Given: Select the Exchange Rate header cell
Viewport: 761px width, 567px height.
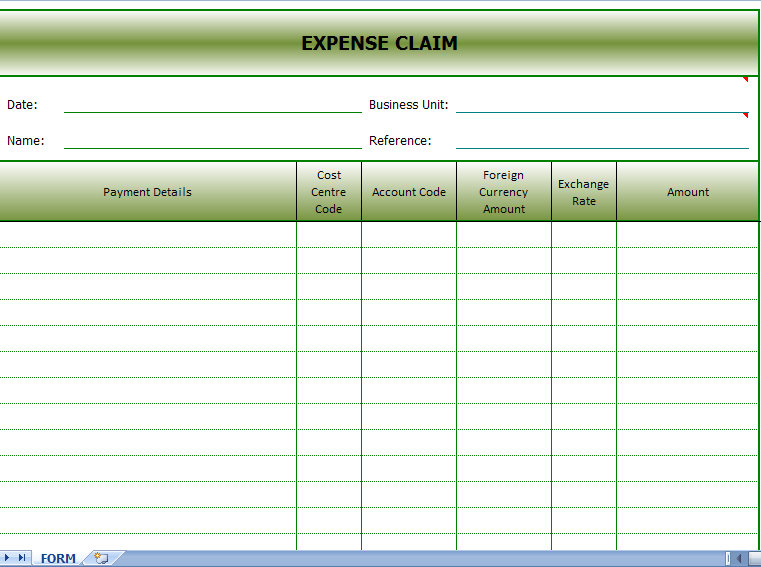Looking at the screenshot, I should (583, 192).
